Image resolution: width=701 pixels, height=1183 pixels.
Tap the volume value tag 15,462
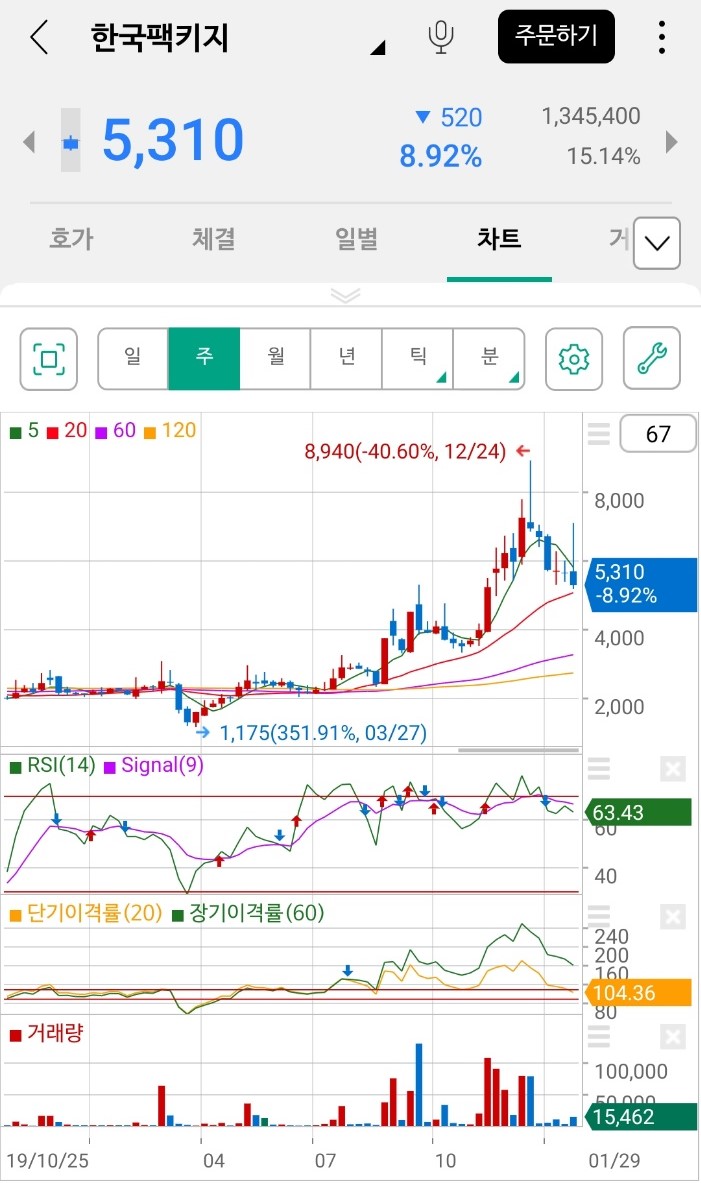click(642, 1117)
